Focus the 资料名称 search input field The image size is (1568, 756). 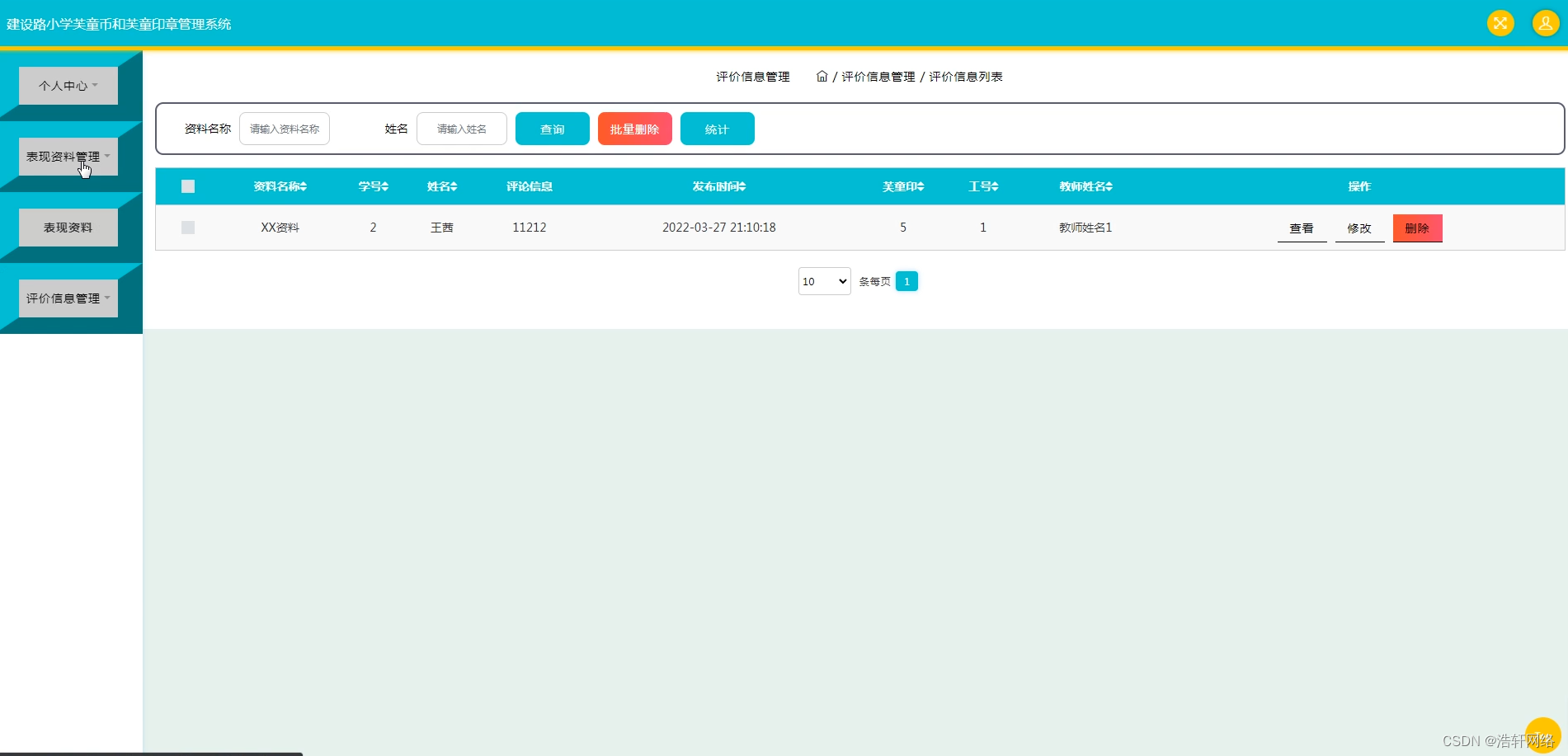pos(285,129)
